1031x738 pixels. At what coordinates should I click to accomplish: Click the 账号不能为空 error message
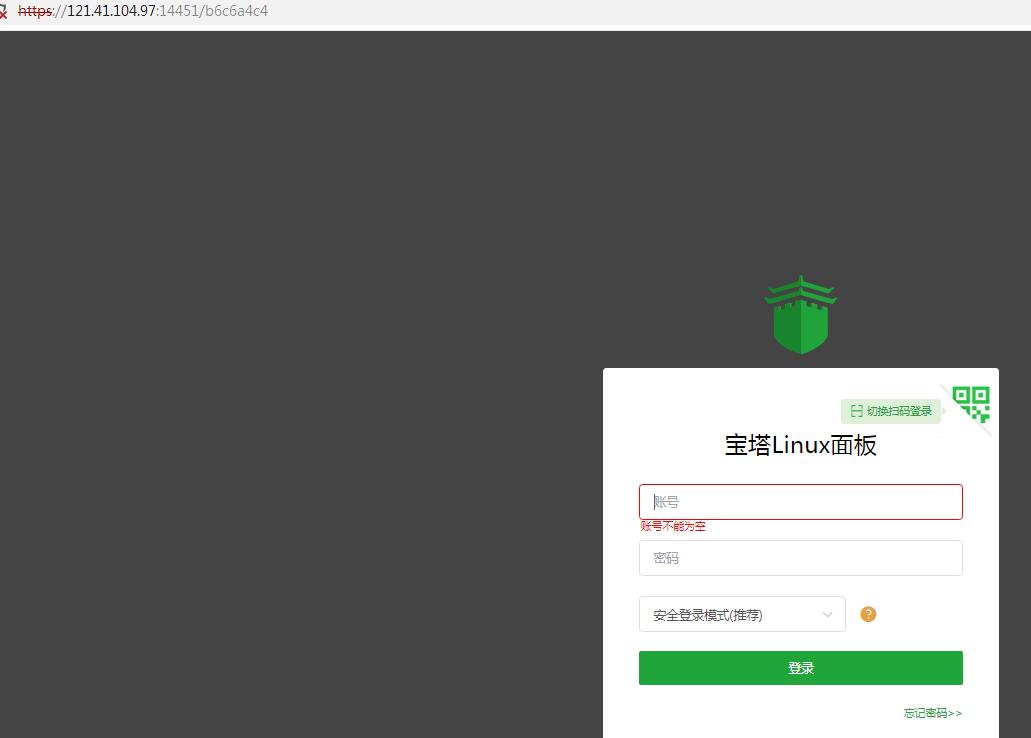(x=673, y=526)
